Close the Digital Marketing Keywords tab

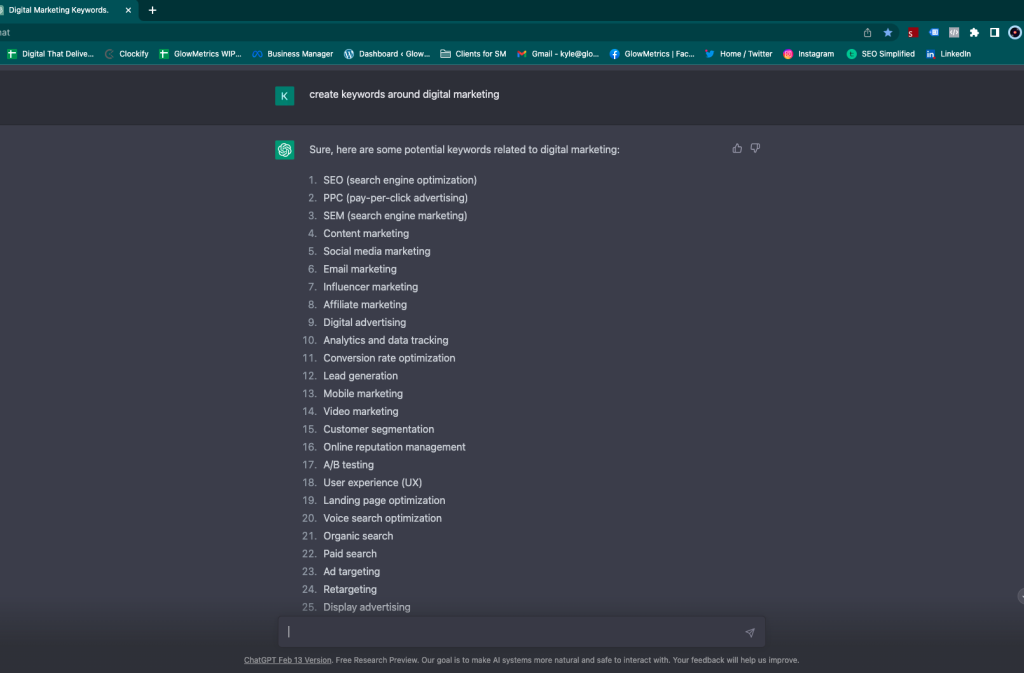coord(128,10)
